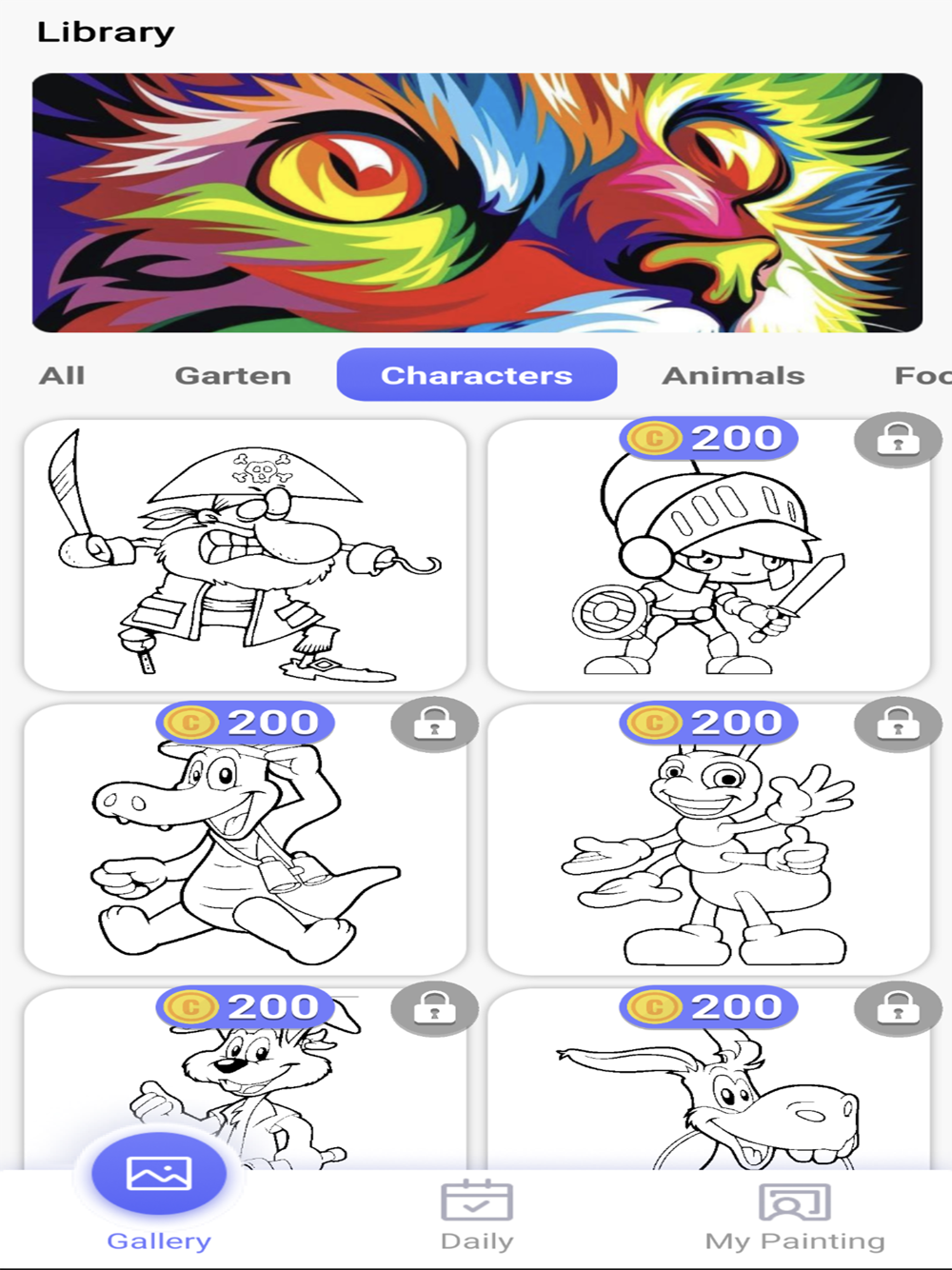Open the crocodile coloring page
Viewport: 952px width, 1270px height.
pyautogui.click(x=245, y=840)
